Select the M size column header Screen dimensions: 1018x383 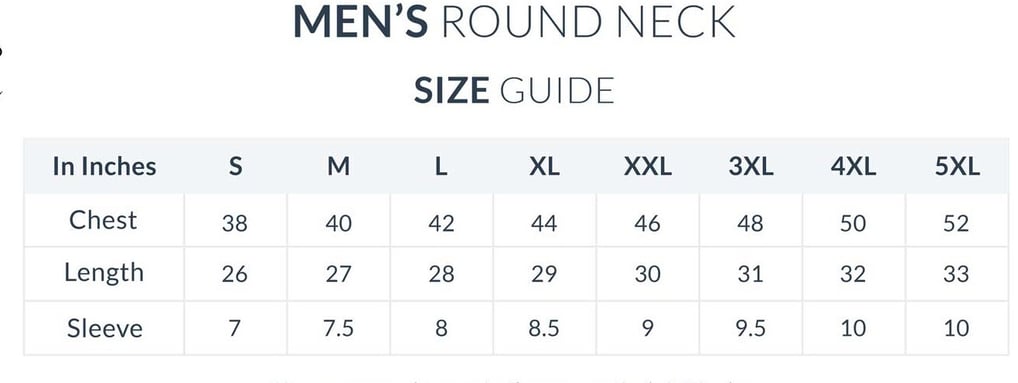(338, 167)
